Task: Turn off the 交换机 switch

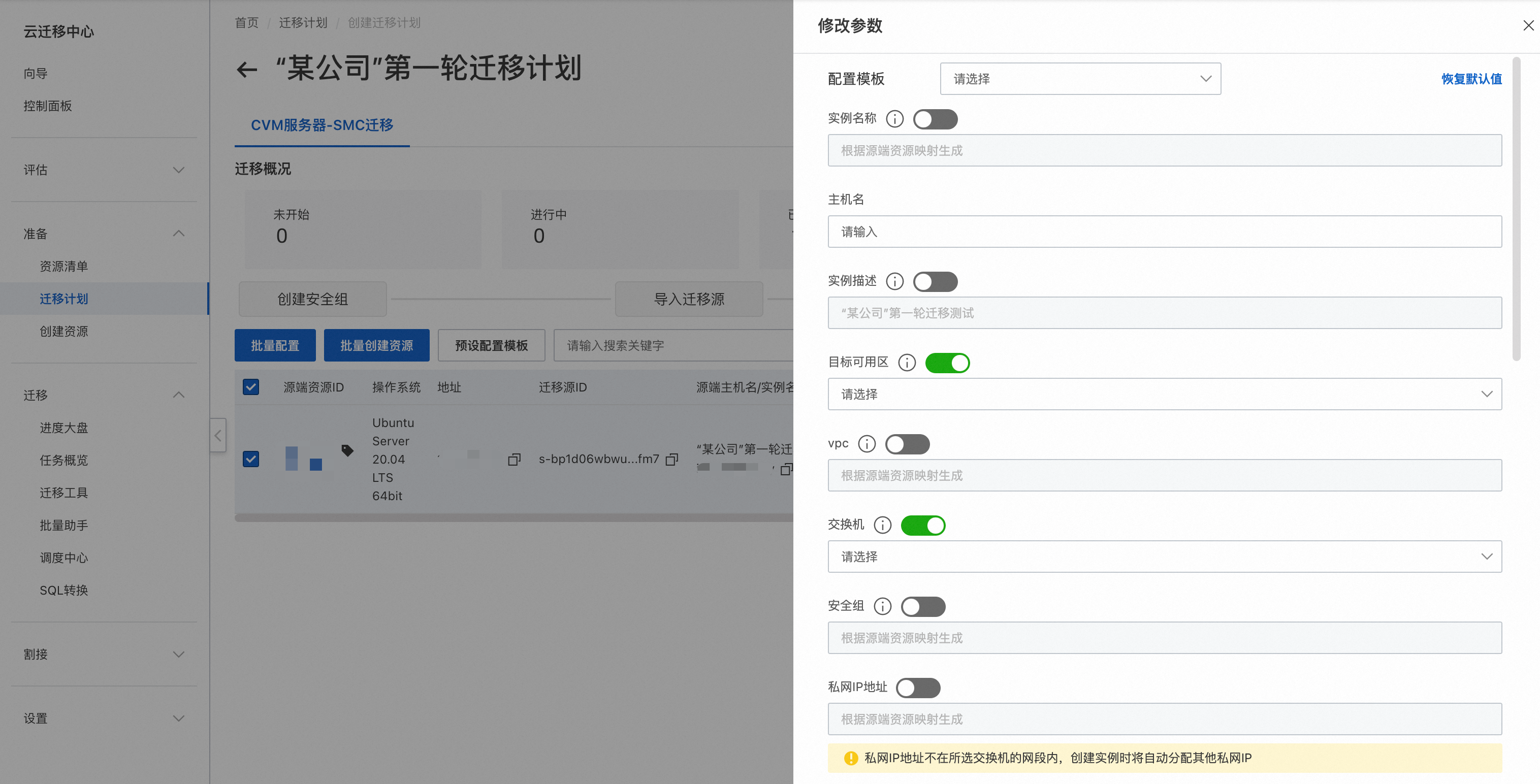Action: click(x=923, y=525)
